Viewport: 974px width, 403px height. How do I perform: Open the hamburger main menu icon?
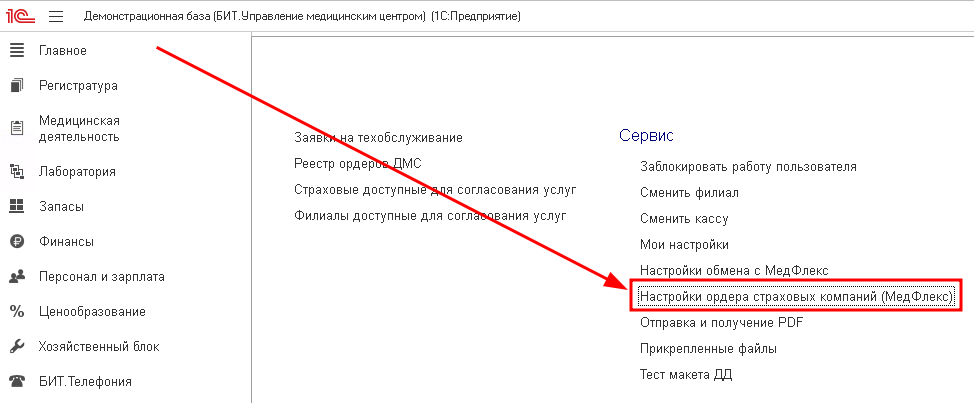tap(55, 17)
